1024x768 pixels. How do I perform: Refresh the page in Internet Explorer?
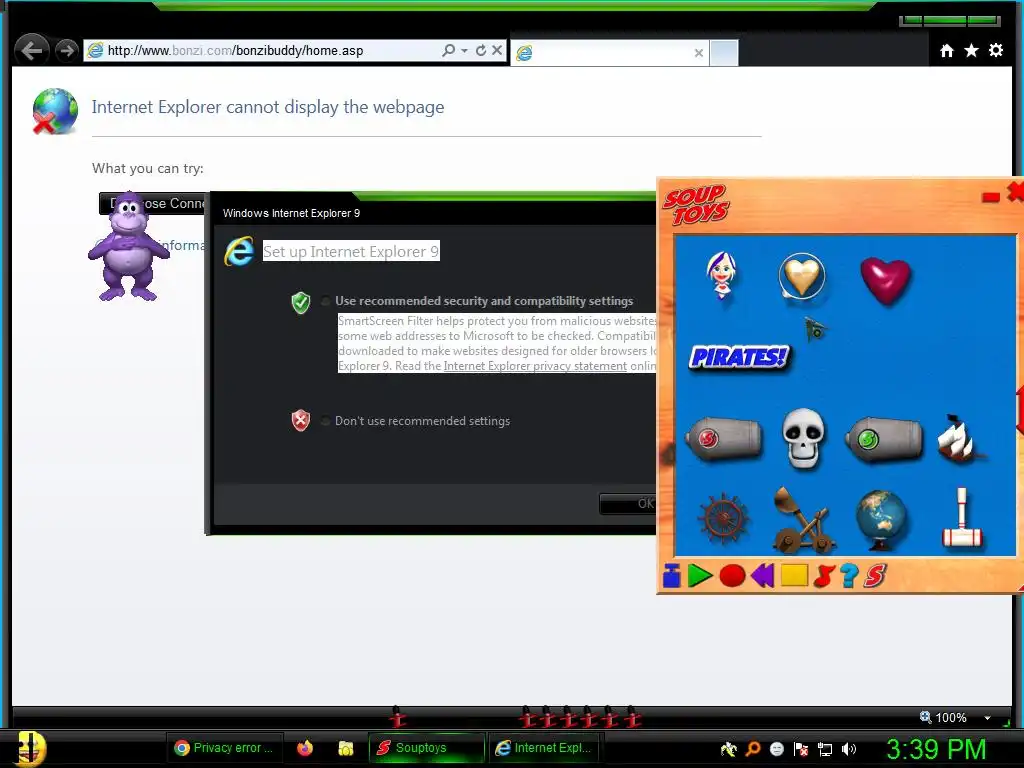(481, 50)
